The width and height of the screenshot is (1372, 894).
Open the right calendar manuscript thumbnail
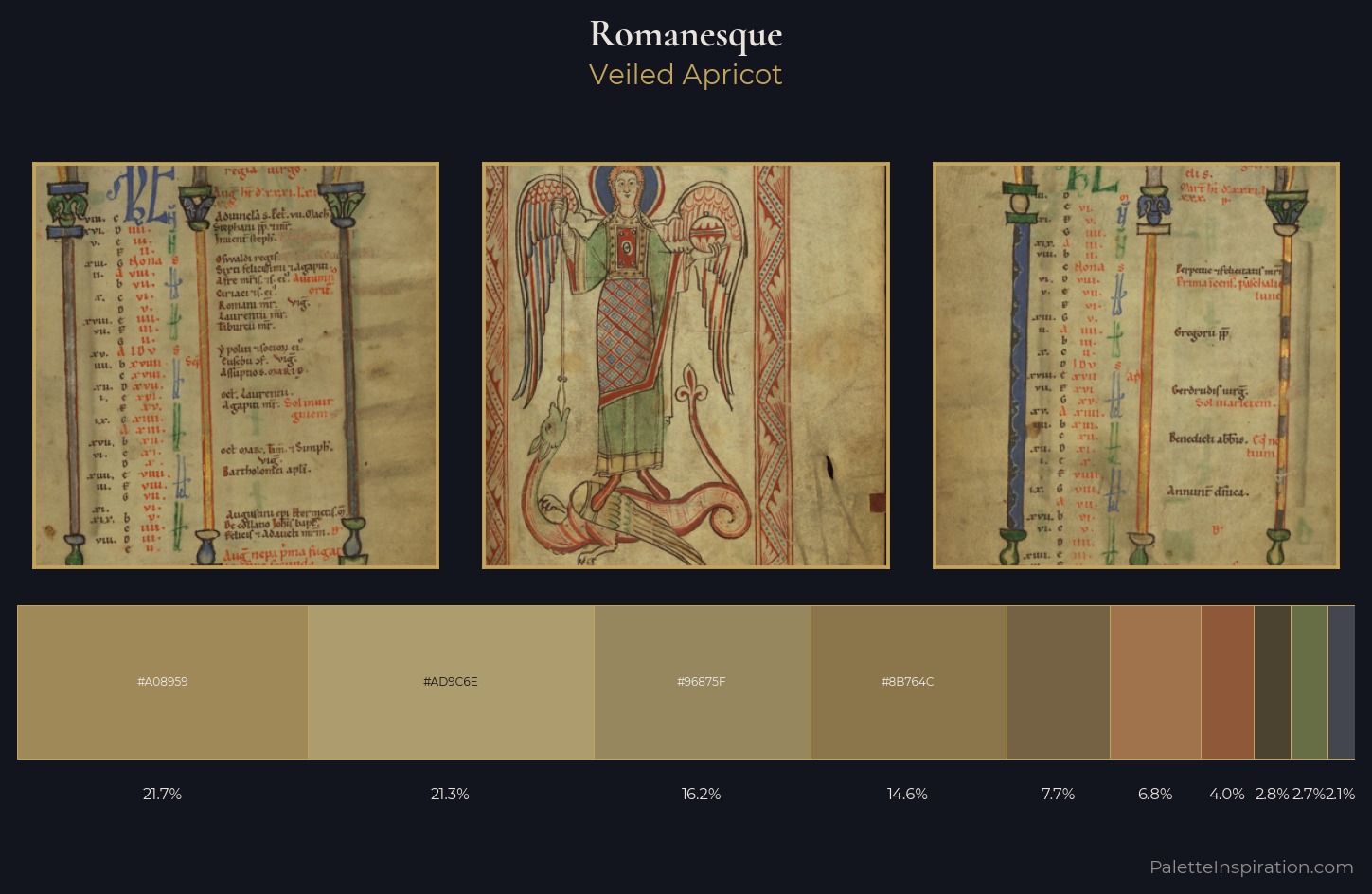(1136, 366)
